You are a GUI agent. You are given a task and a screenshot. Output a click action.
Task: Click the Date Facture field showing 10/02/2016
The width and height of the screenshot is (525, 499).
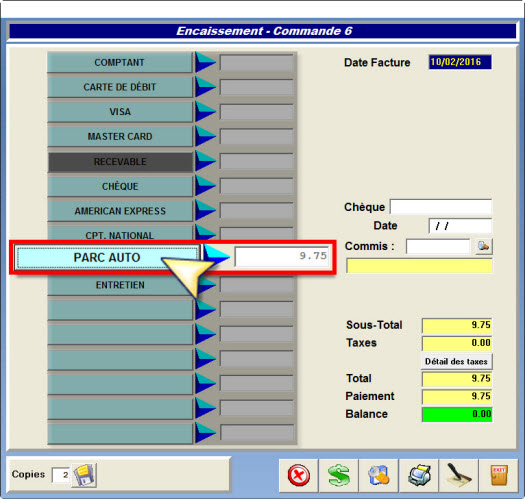[460, 62]
